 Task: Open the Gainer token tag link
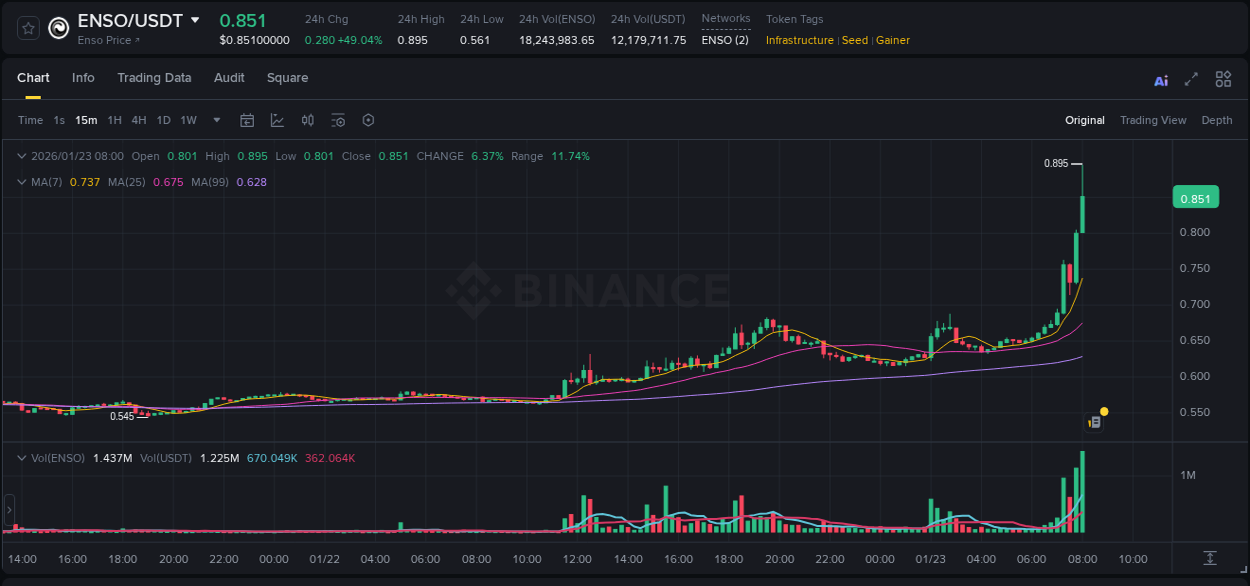[x=892, y=40]
